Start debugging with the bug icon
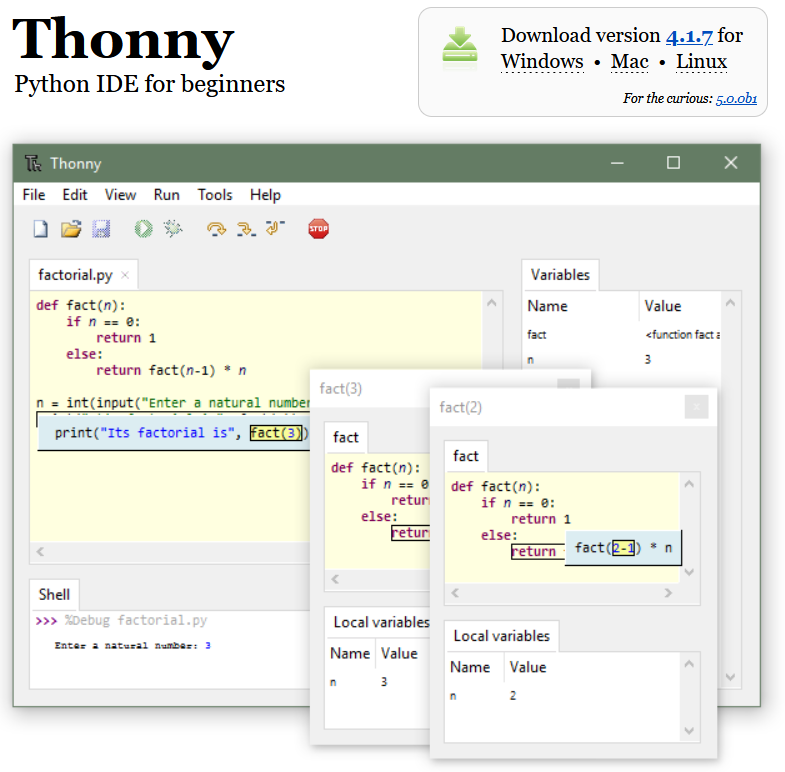785x772 pixels. coord(173,229)
